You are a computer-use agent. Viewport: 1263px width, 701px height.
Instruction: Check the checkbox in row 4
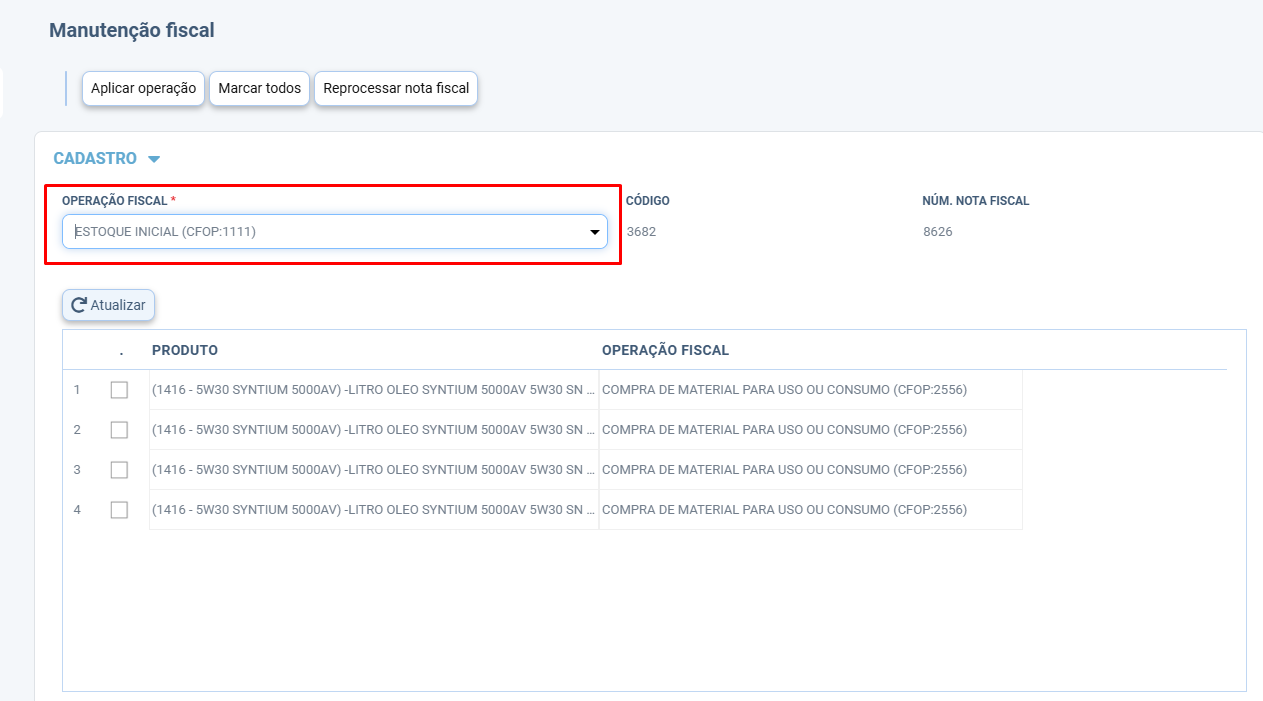click(119, 510)
